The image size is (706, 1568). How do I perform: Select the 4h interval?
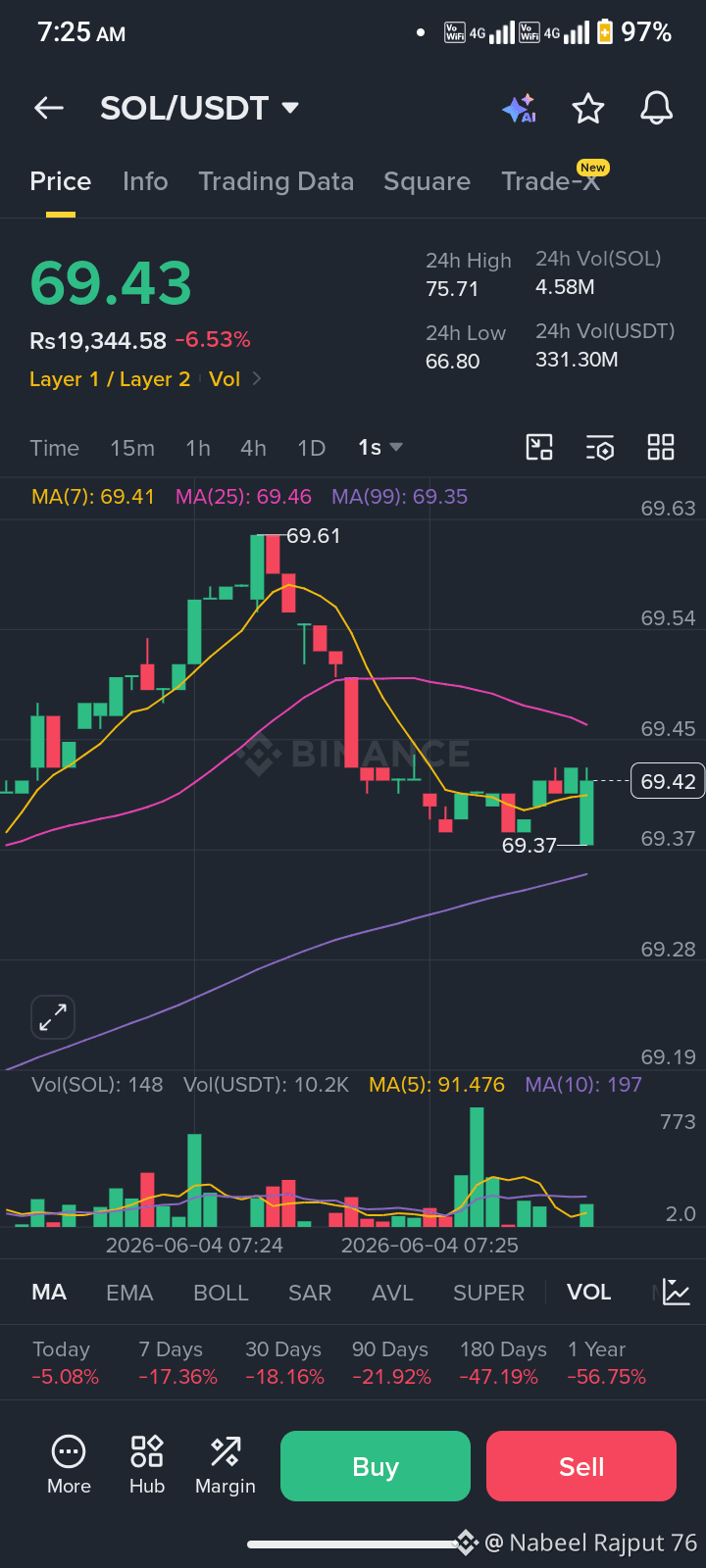253,448
